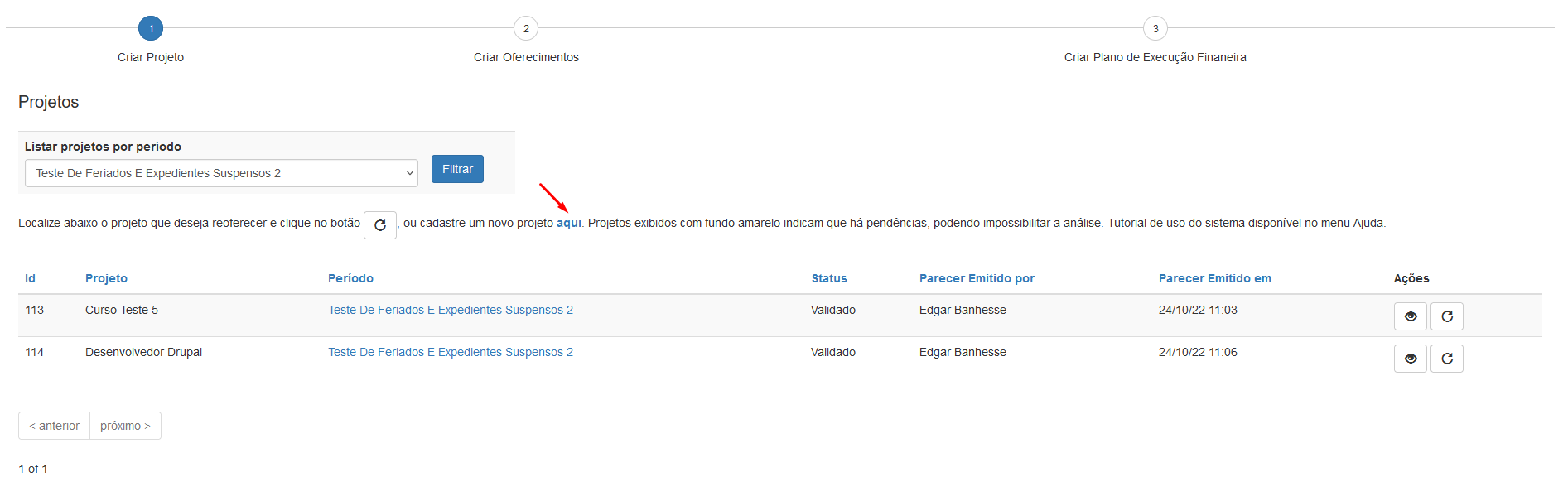
Task: Click the 'Ações' column header
Action: pos(1411,278)
